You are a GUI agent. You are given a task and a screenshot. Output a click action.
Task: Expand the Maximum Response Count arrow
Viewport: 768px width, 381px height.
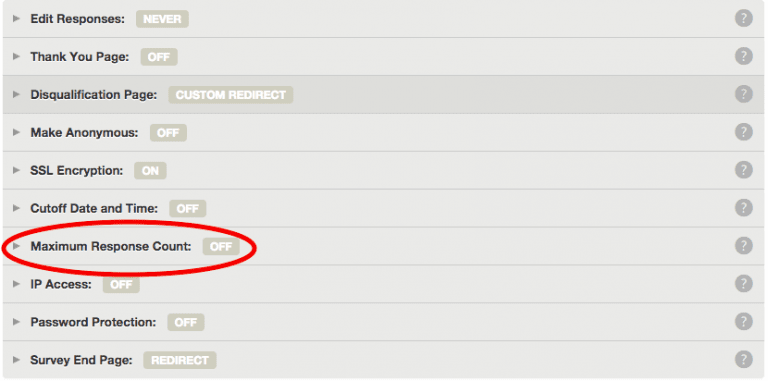(17, 246)
